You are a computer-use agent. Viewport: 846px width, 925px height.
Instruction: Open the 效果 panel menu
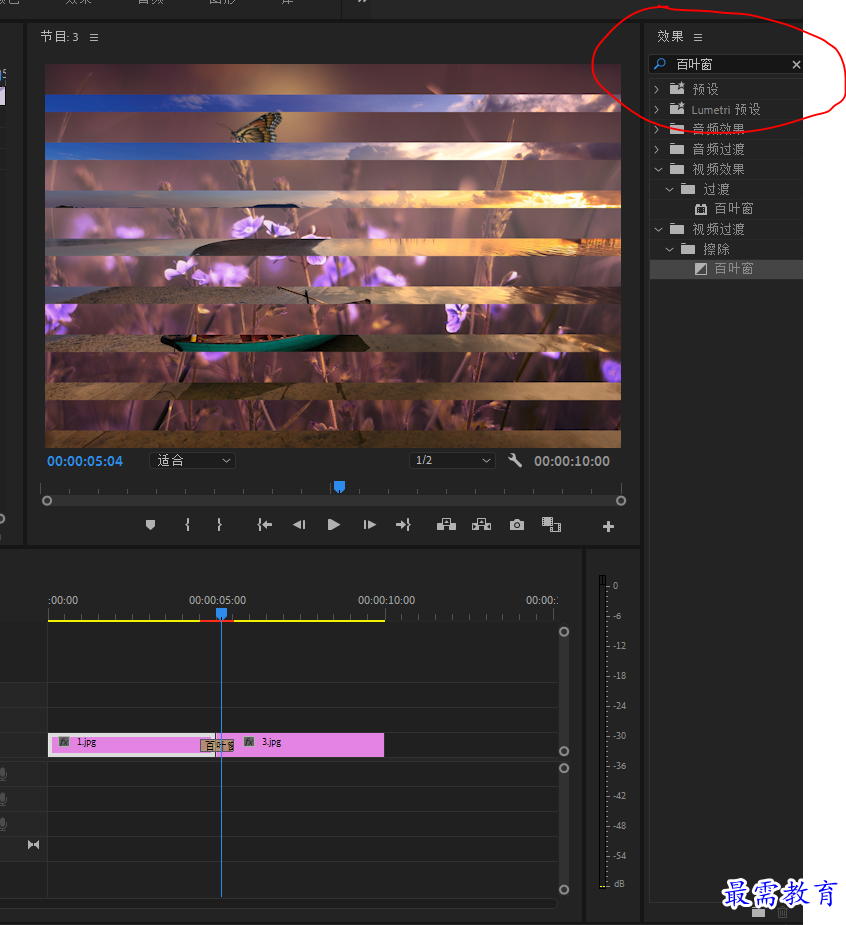pos(698,37)
